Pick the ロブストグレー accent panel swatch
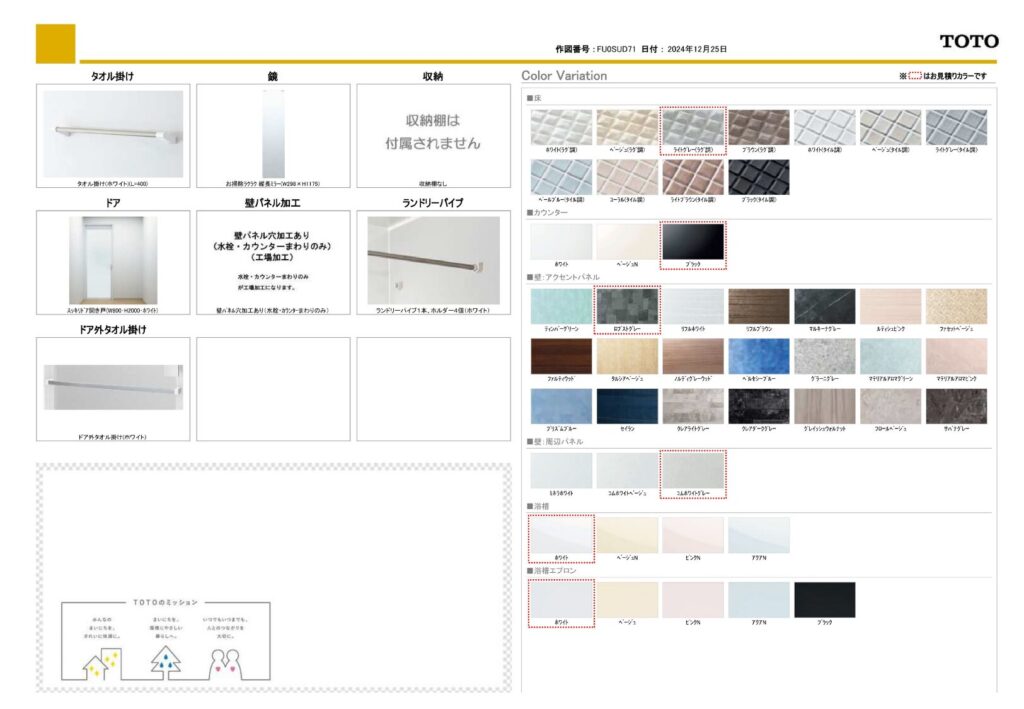 pos(627,307)
